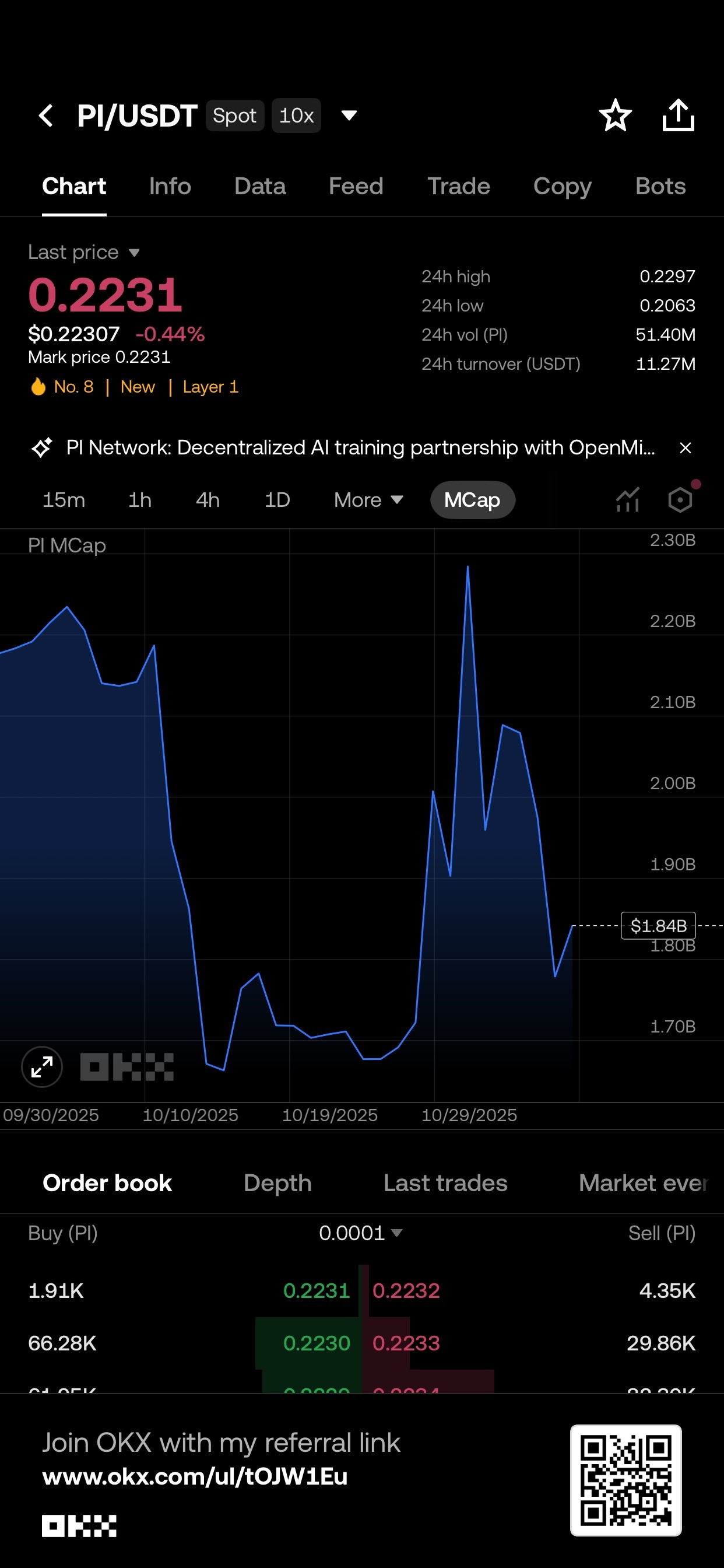Open the trading pair selector dropdown
The image size is (724, 1568).
coord(349,115)
